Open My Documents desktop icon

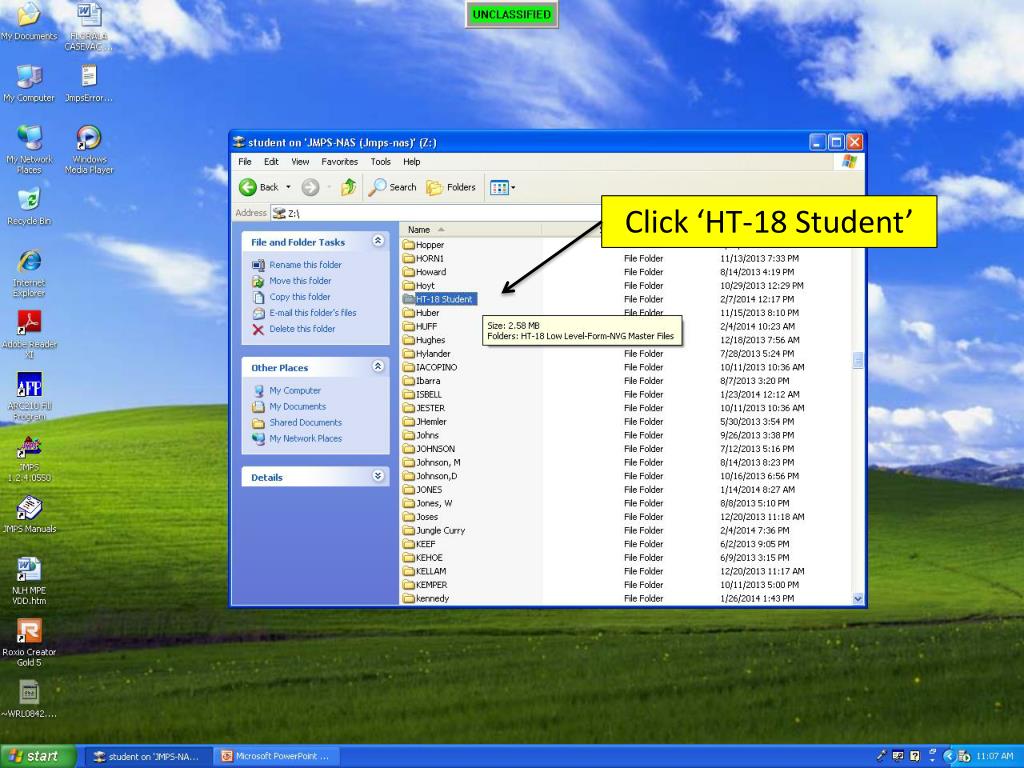[29, 21]
